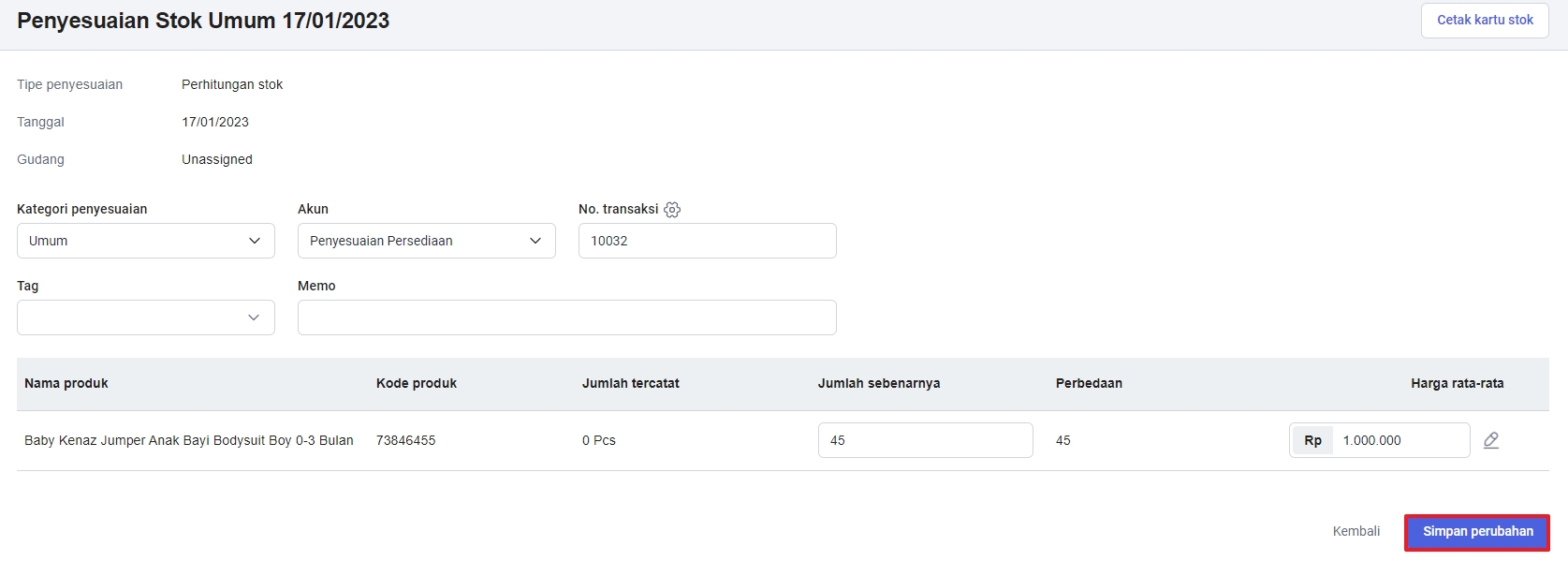Click the Baby Kenaz Jumper product name
This screenshot has width=1568, height=576.
tap(189, 440)
